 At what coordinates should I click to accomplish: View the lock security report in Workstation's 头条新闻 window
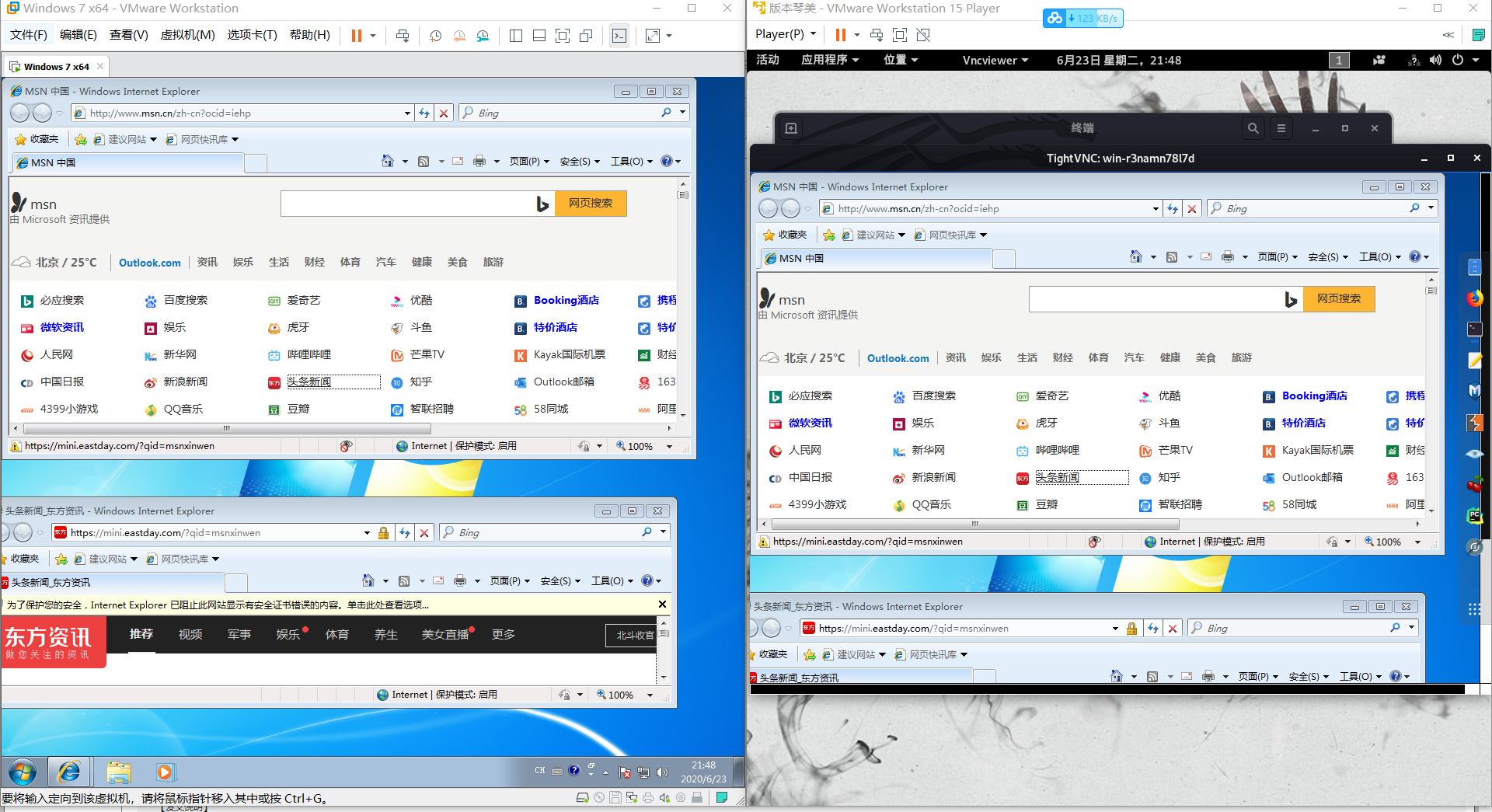click(383, 533)
